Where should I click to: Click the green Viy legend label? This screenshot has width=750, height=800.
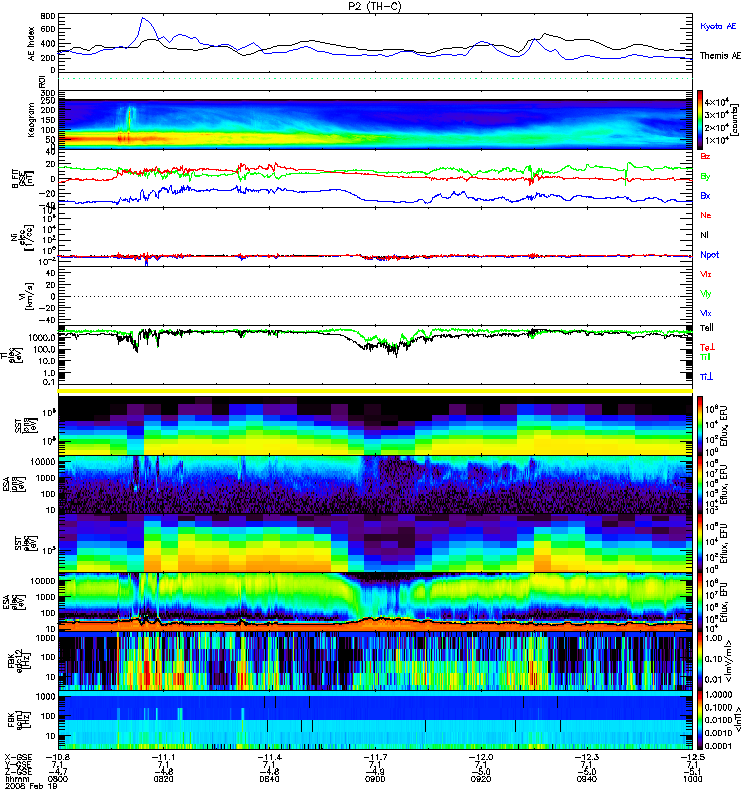706,294
